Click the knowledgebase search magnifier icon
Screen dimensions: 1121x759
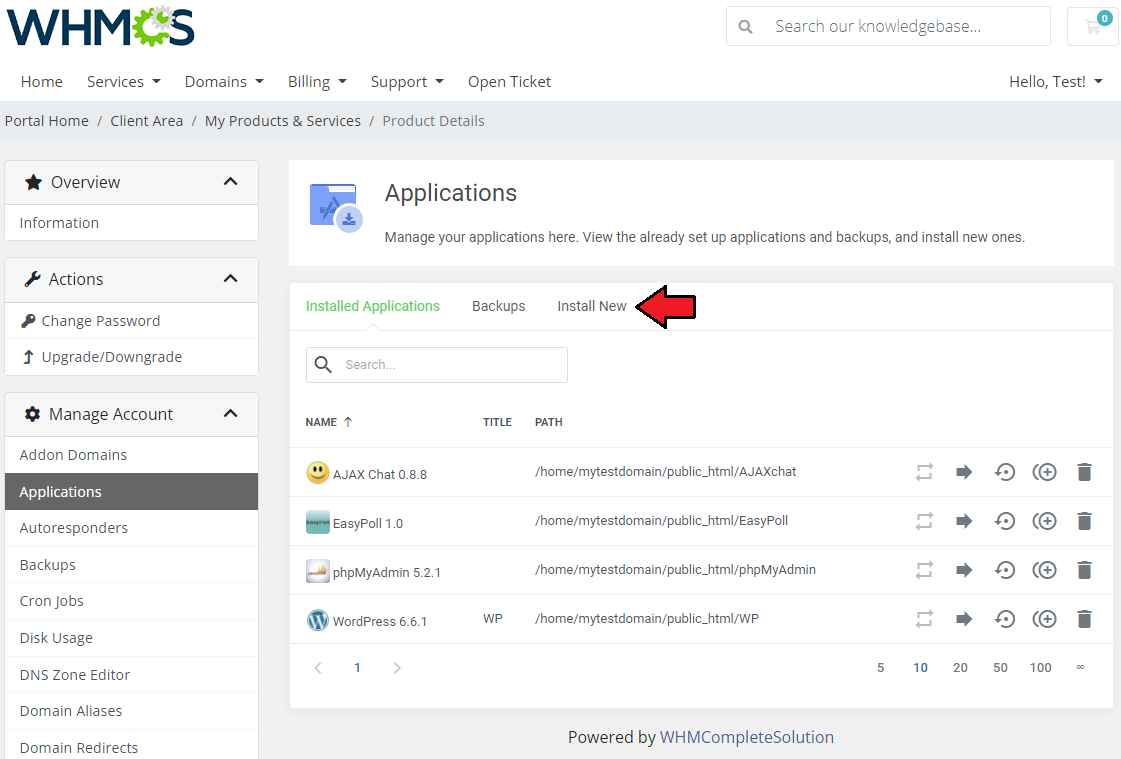coord(745,26)
